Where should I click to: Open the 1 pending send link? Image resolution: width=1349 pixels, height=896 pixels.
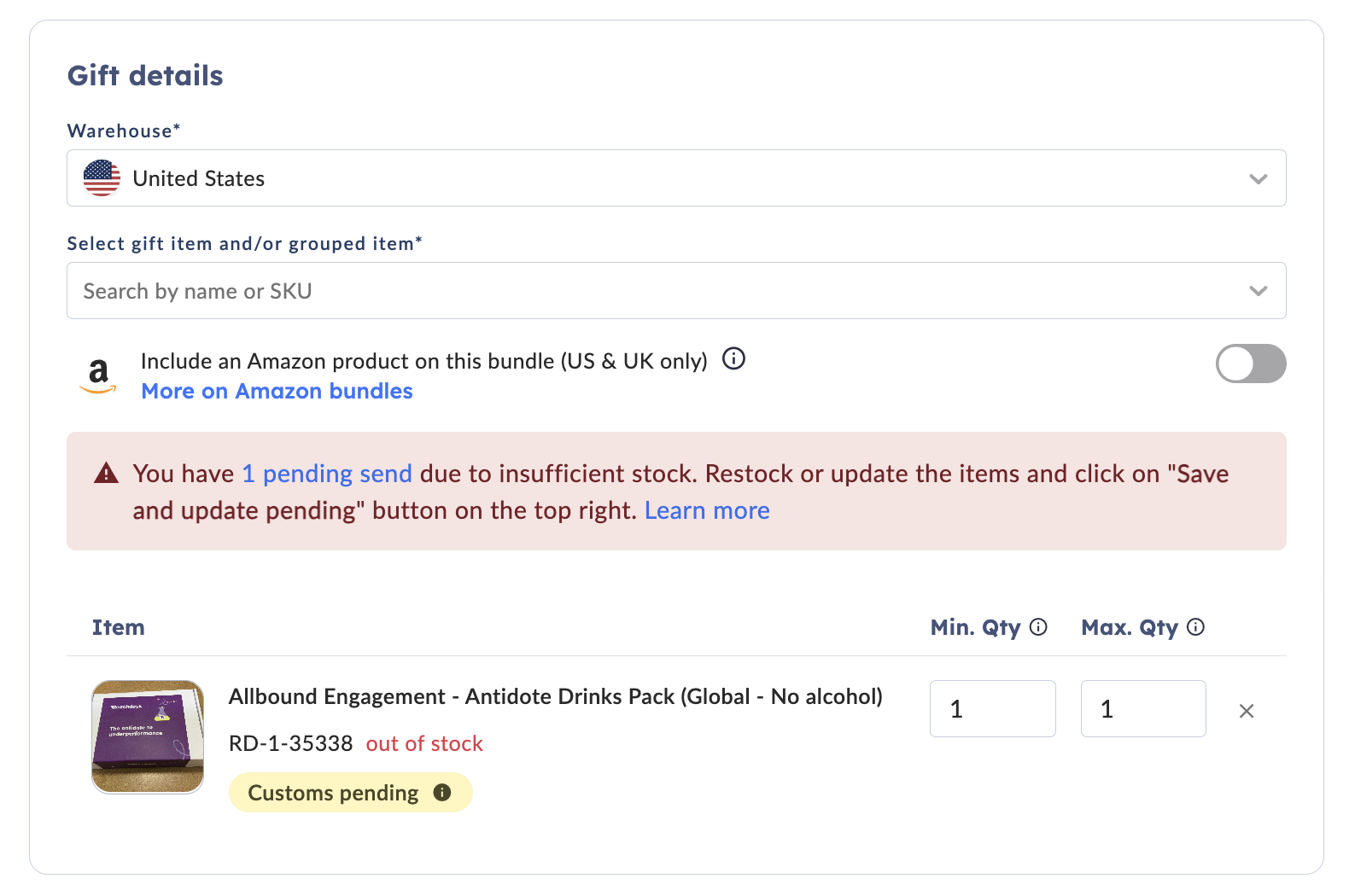[327, 474]
